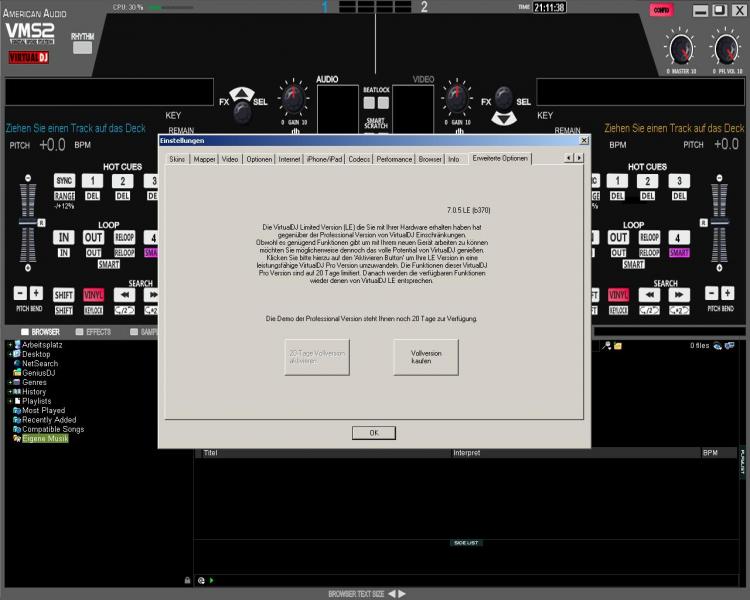Image resolution: width=750 pixels, height=600 pixels.
Task: Click the RANGE button on left deck
Action: (64, 196)
